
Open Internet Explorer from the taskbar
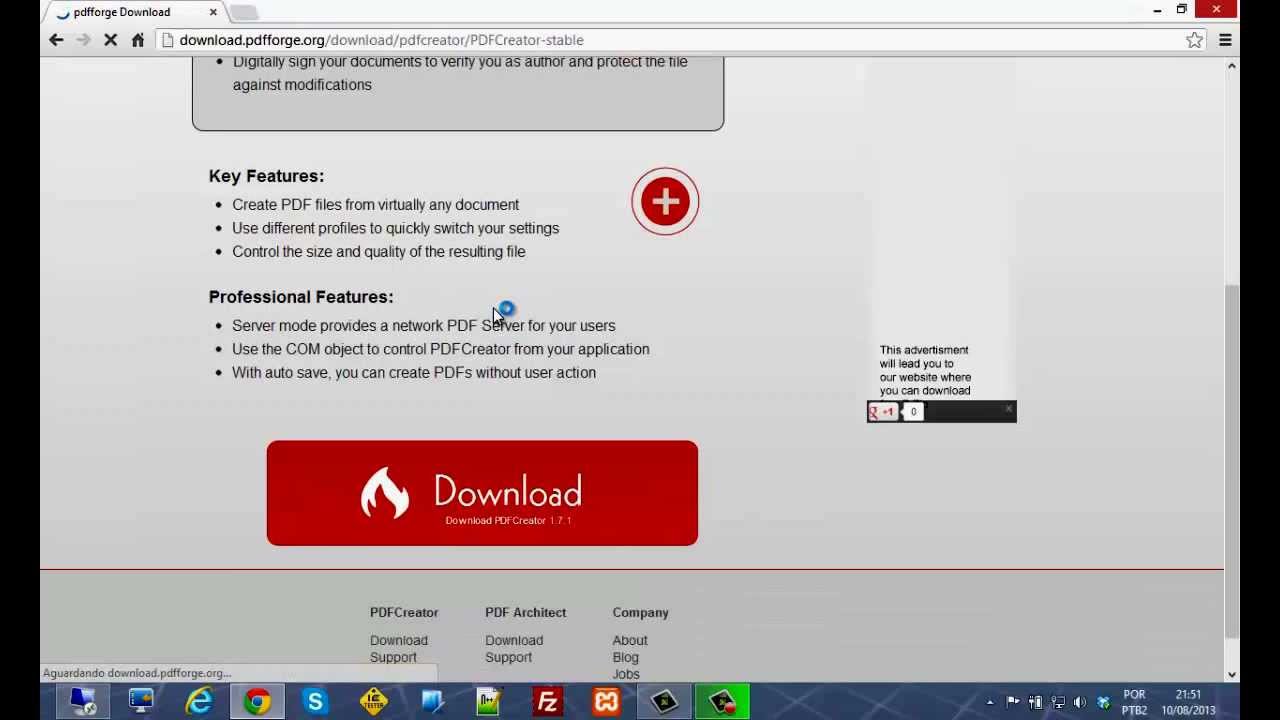(x=199, y=702)
